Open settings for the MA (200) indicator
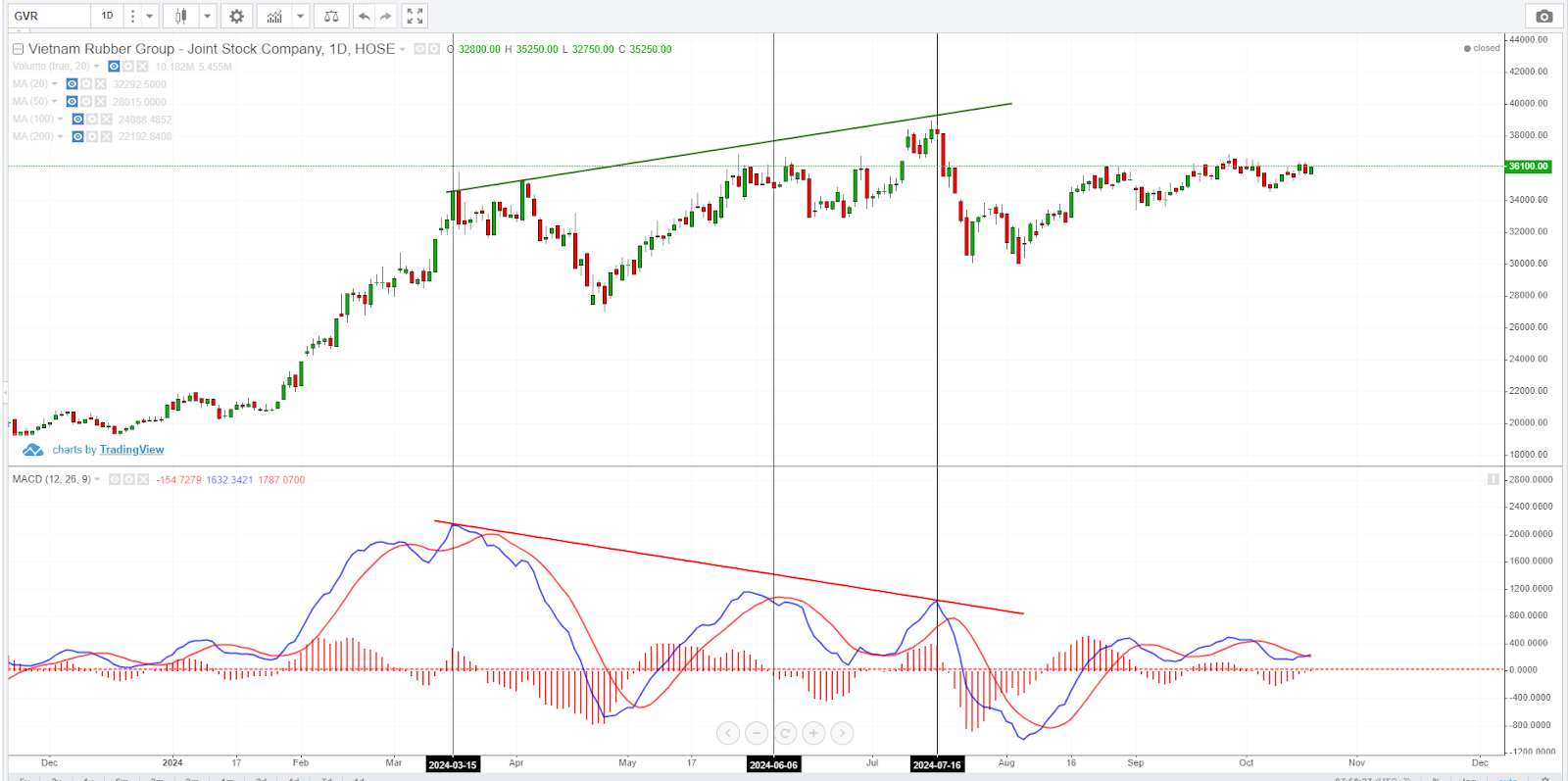 92,137
